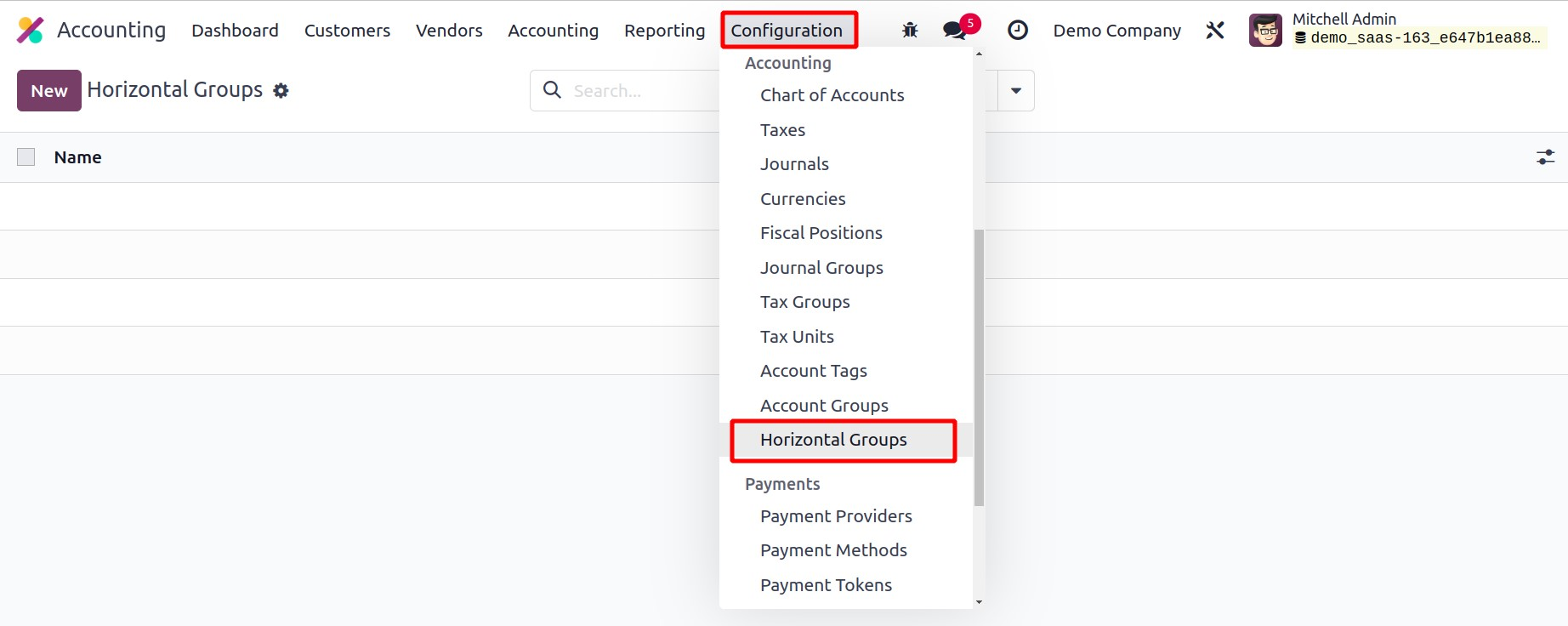Image resolution: width=1568 pixels, height=626 pixels.
Task: Click Mitchell Admin's avatar picture
Action: point(1265,31)
